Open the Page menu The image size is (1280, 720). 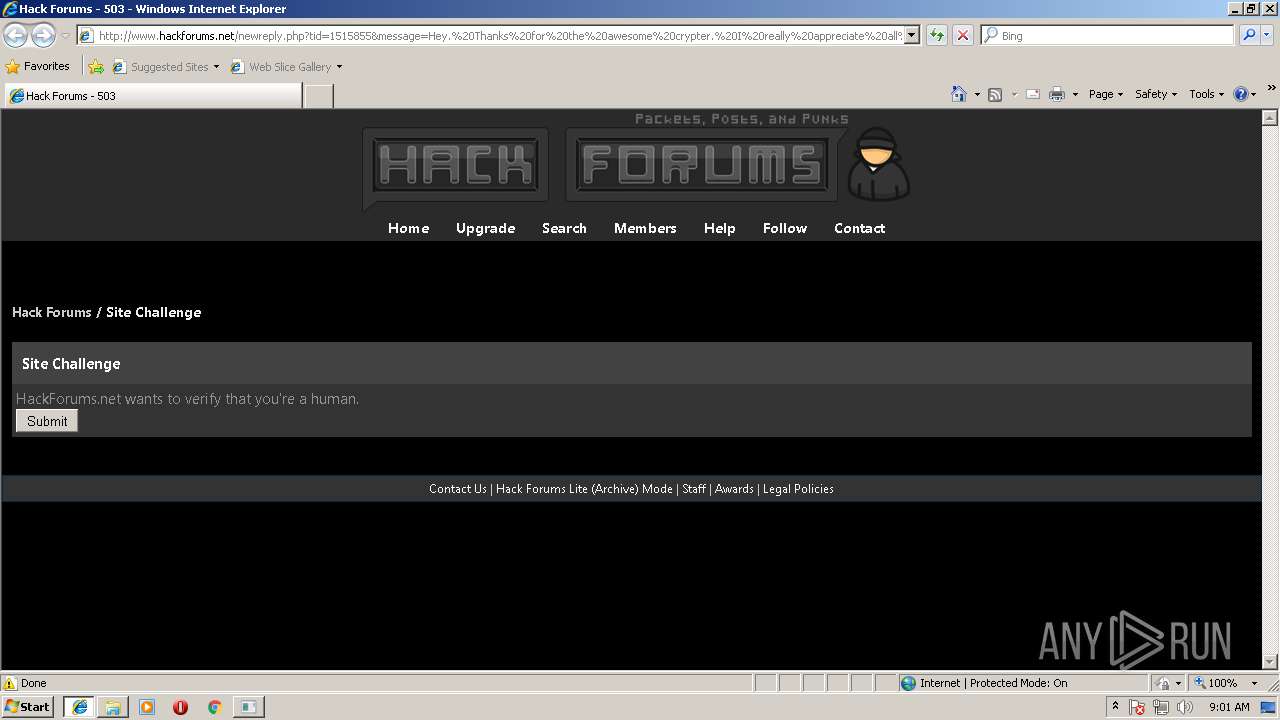point(1106,94)
